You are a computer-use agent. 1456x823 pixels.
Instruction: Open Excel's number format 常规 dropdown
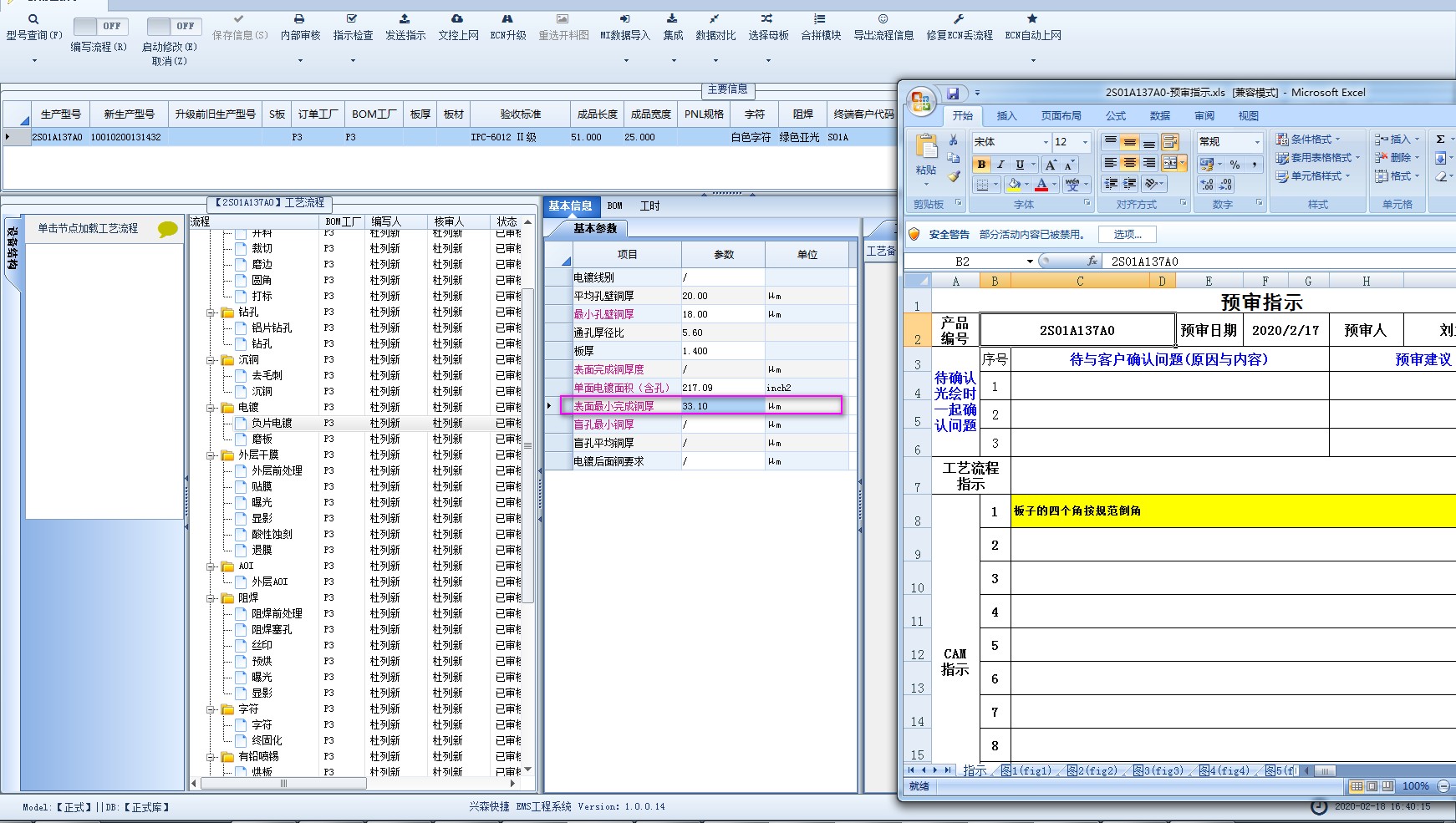click(x=1256, y=142)
